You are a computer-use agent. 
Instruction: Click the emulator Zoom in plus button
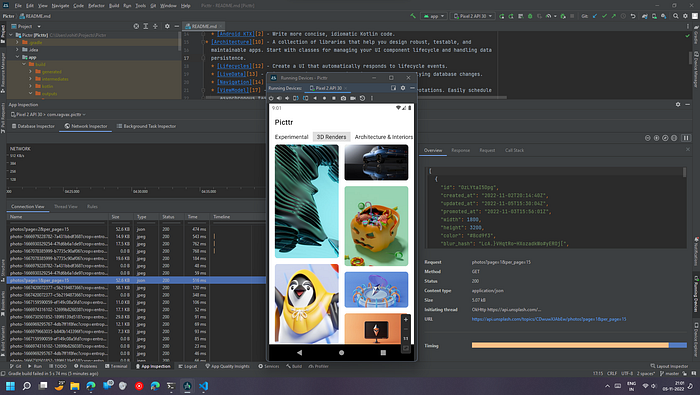click(406, 320)
